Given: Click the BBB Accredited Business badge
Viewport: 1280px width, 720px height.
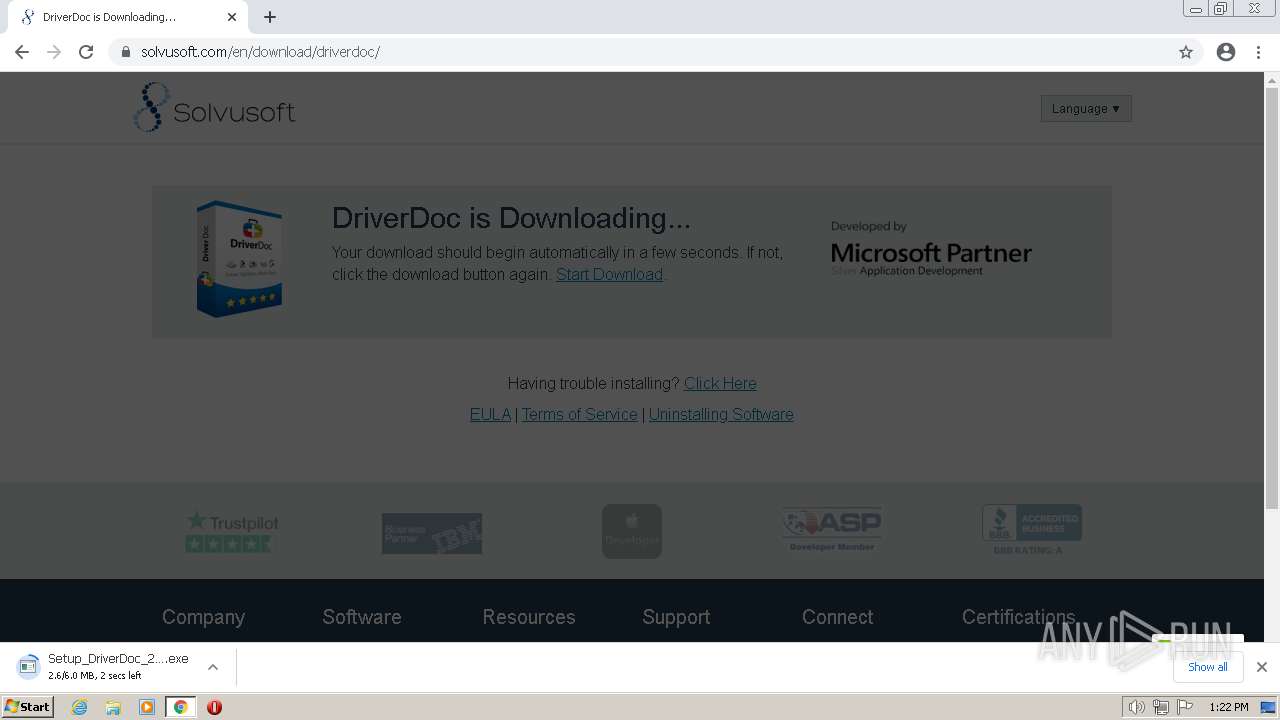Looking at the screenshot, I should pyautogui.click(x=1032, y=530).
